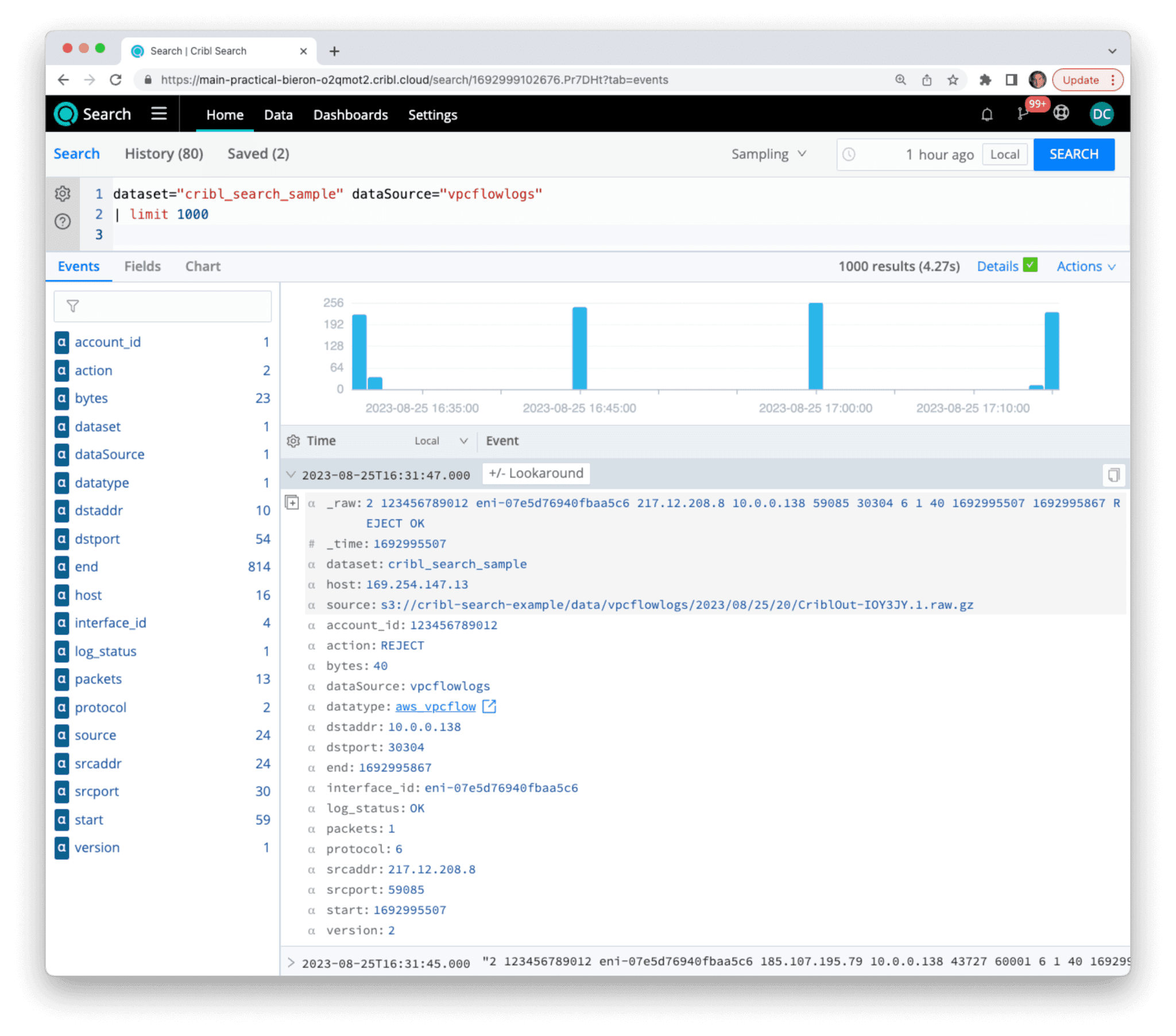1176x1036 pixels.
Task: Toggle the Local timezone button near SEARCH
Action: pos(1004,154)
